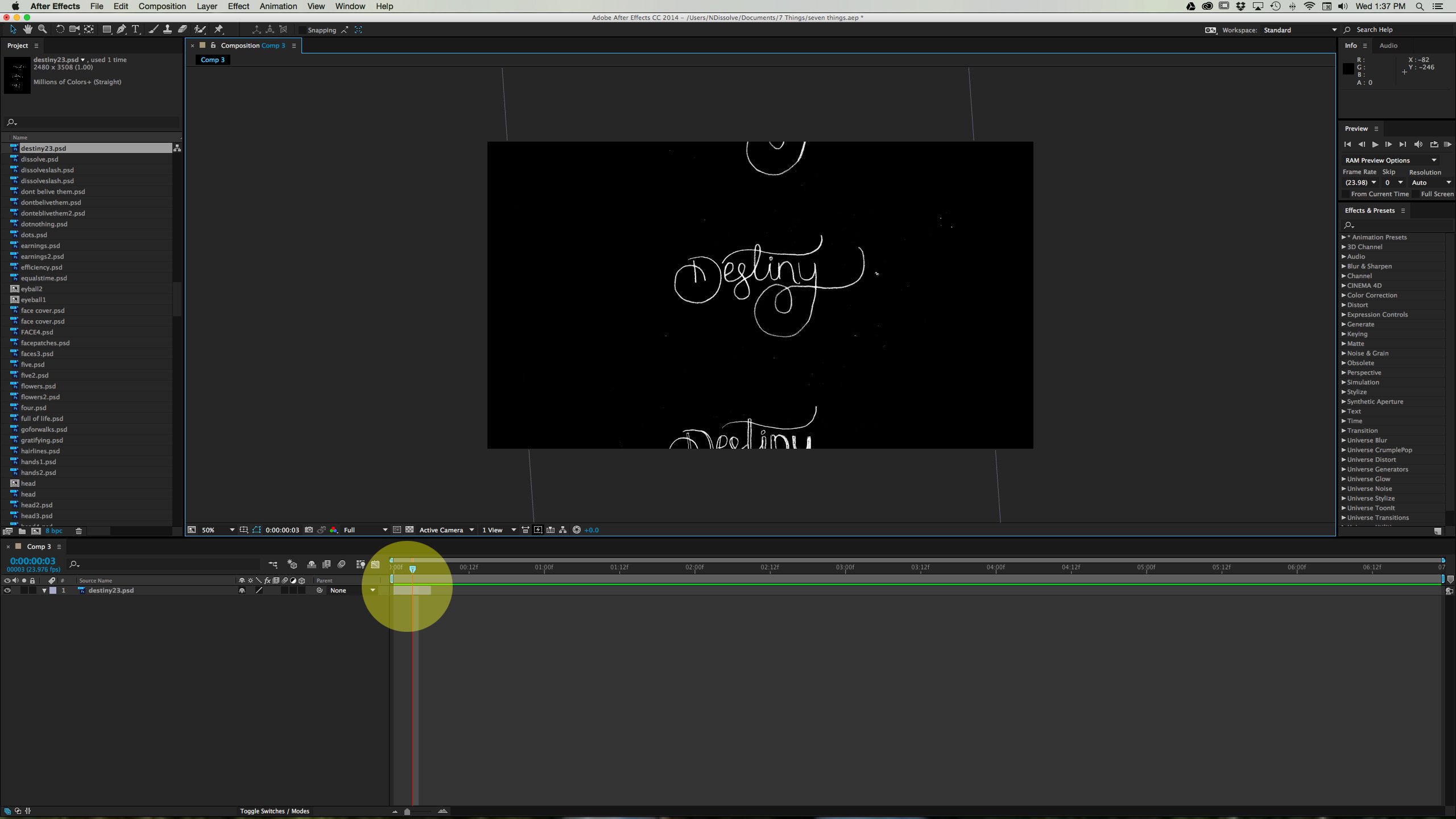
Task: Hide the destiny23.psd layer with eye toggle
Action: pyautogui.click(x=7, y=590)
